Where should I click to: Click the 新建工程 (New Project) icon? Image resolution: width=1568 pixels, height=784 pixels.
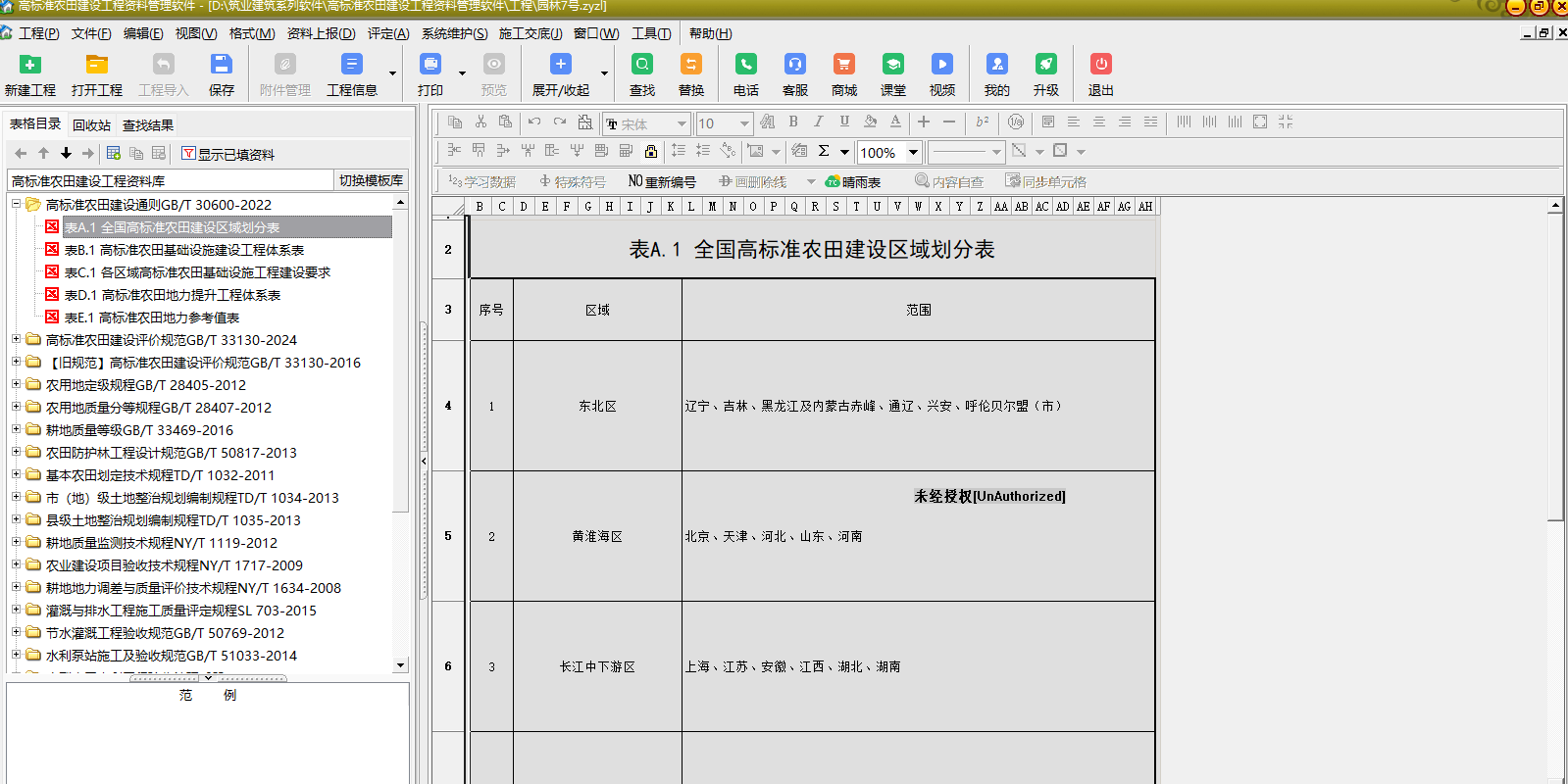click(30, 65)
